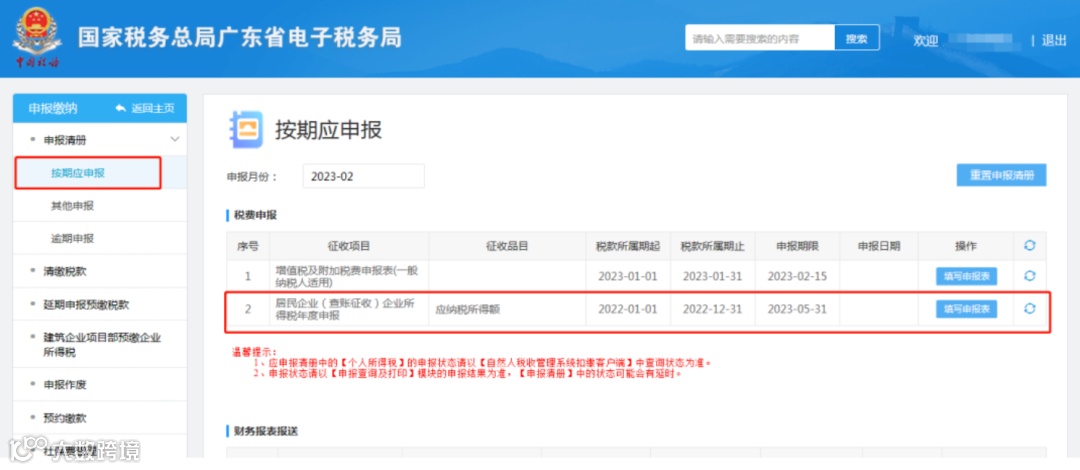Image resolution: width=1080 pixels, height=470 pixels.
Task: Click the 2023-02-15 deadline cell
Action: [797, 276]
